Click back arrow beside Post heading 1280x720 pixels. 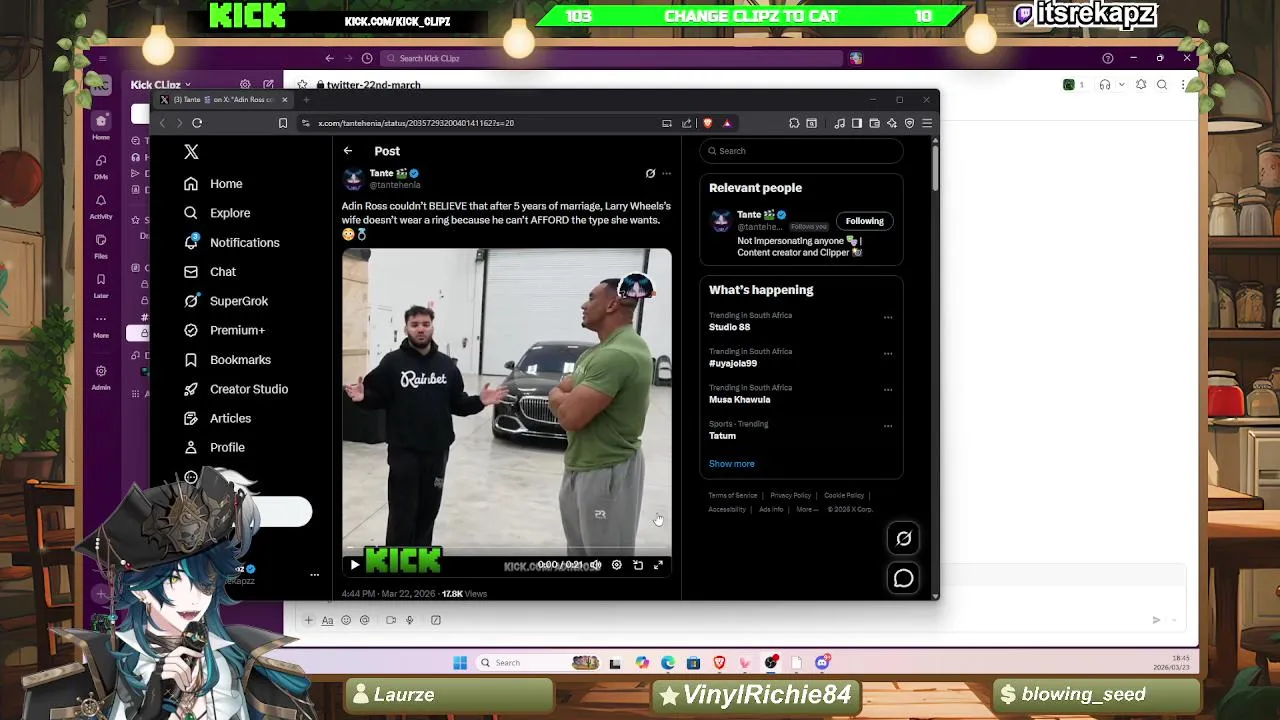coord(348,151)
